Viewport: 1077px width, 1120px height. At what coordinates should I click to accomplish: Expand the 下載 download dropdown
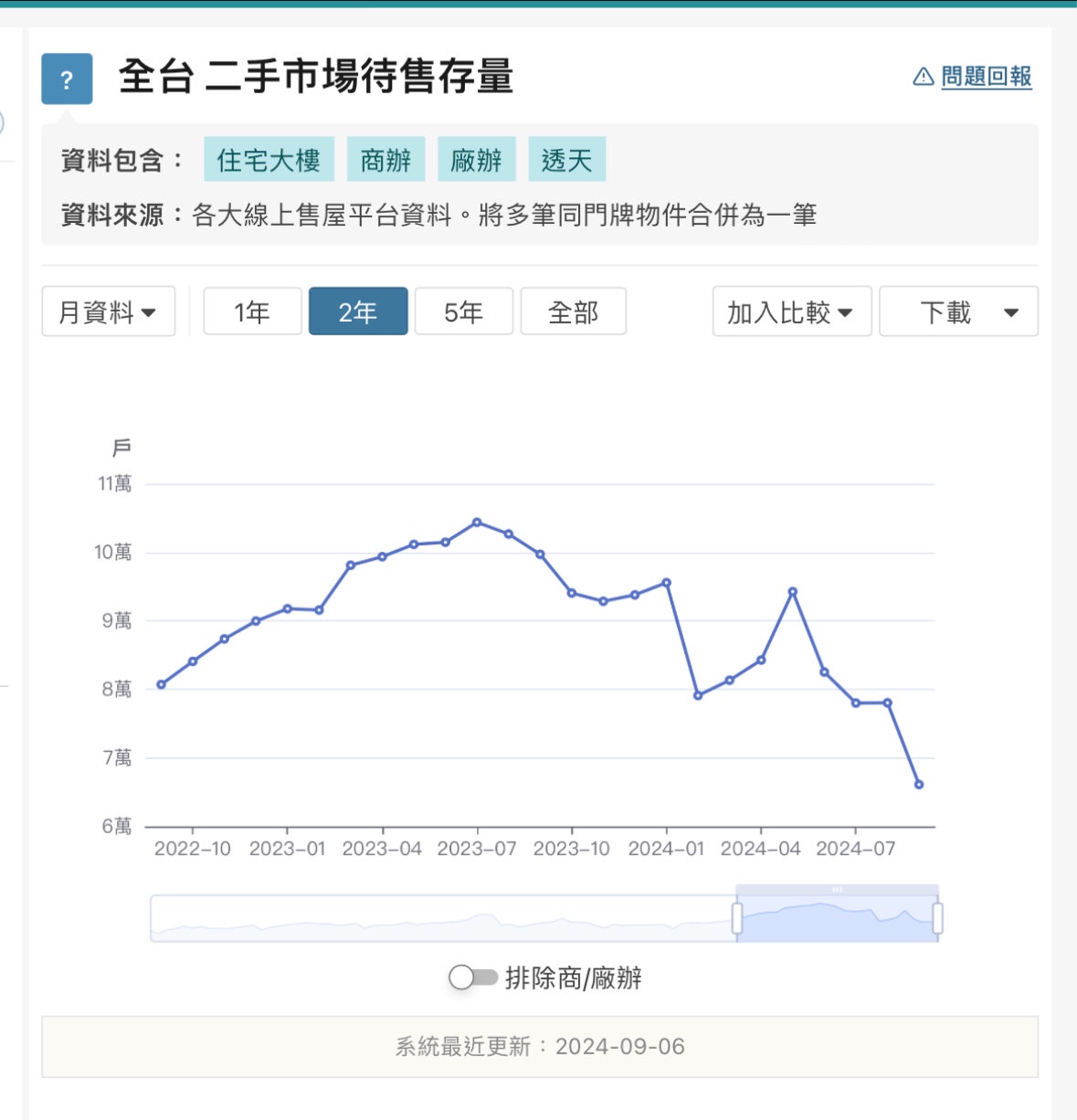coord(958,312)
